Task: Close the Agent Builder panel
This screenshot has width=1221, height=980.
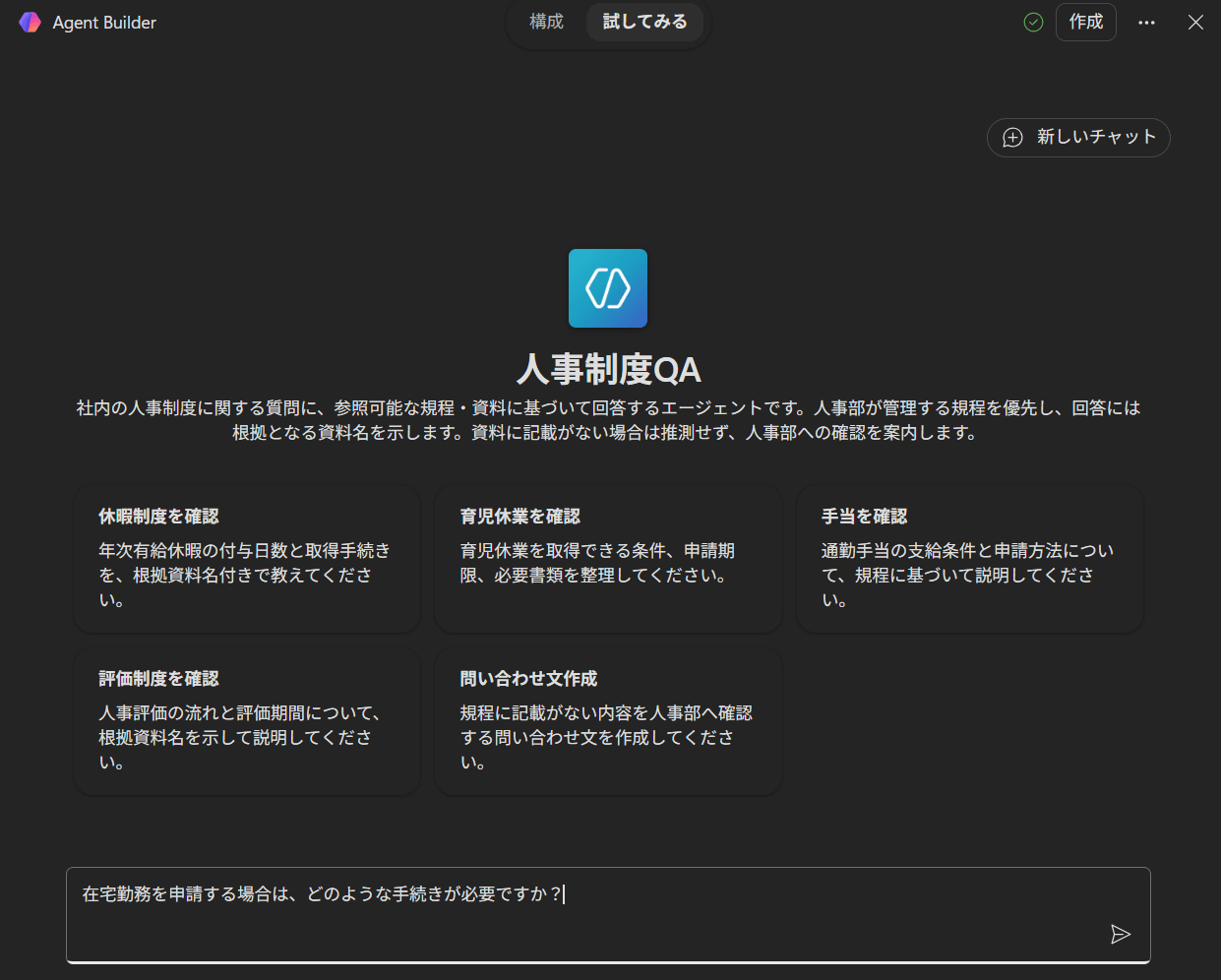Action: [1195, 22]
